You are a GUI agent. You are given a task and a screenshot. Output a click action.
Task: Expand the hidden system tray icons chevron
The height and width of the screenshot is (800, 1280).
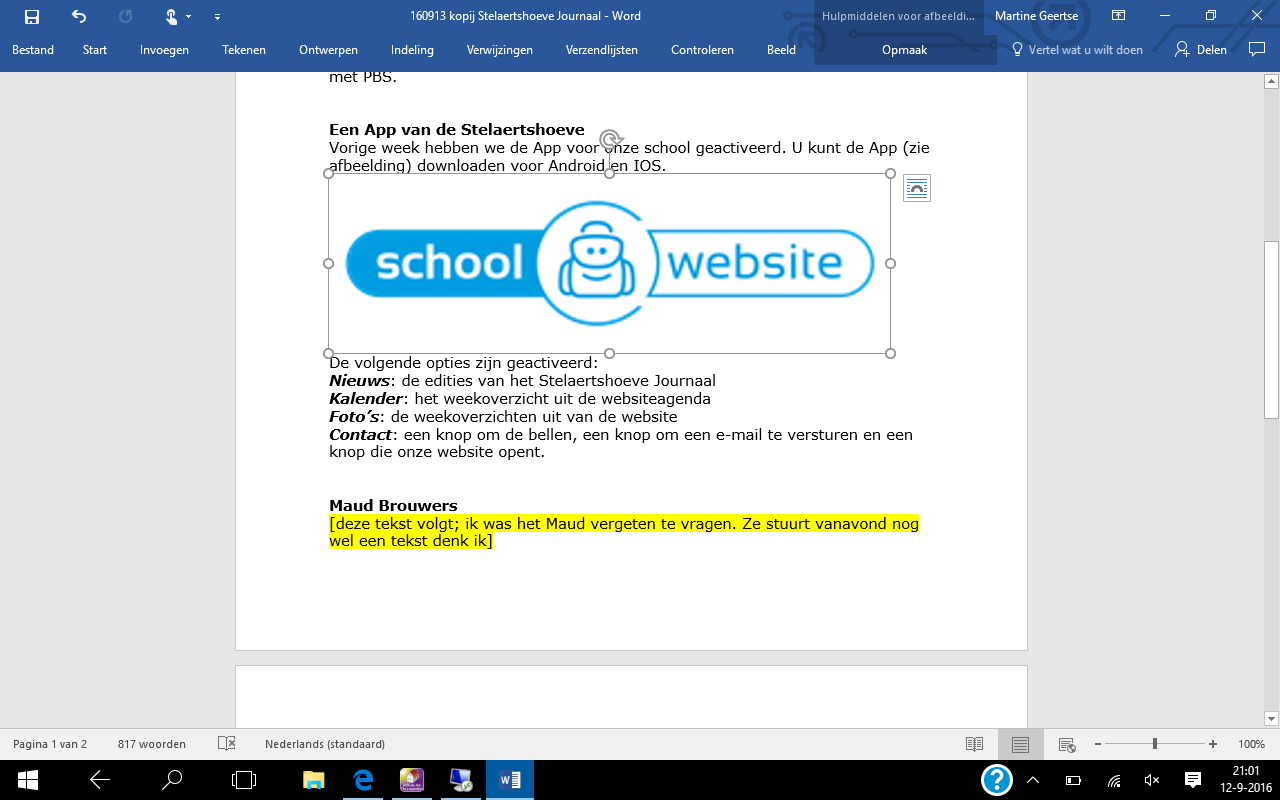(1033, 779)
